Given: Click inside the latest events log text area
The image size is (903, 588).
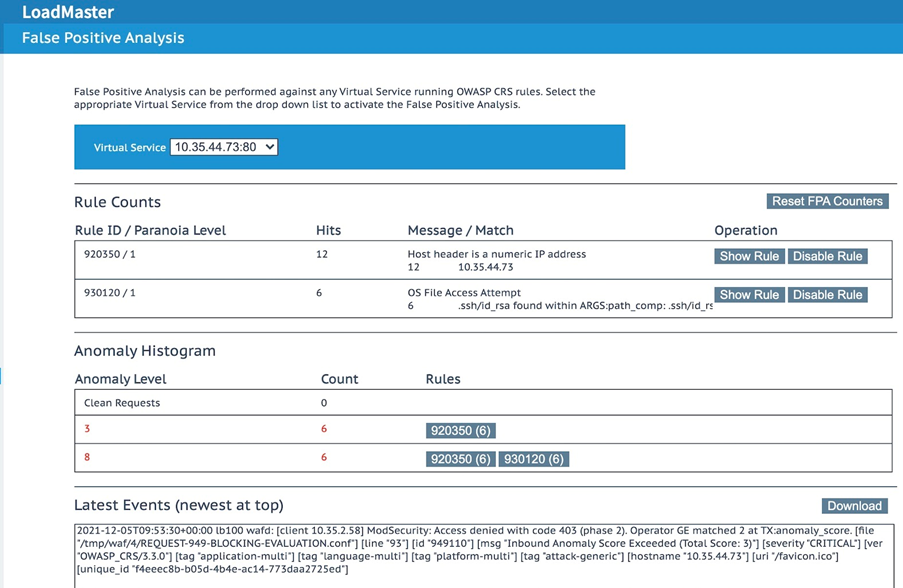Looking at the screenshot, I should (x=484, y=556).
